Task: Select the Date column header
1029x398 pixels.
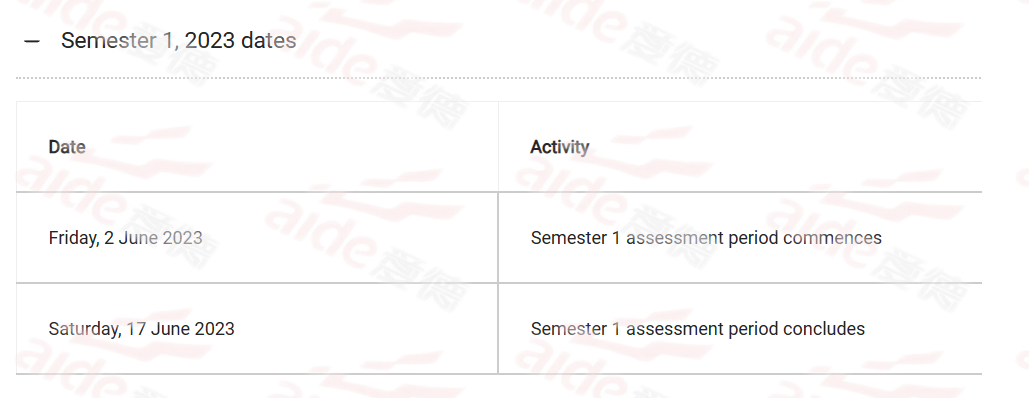Action: (67, 147)
